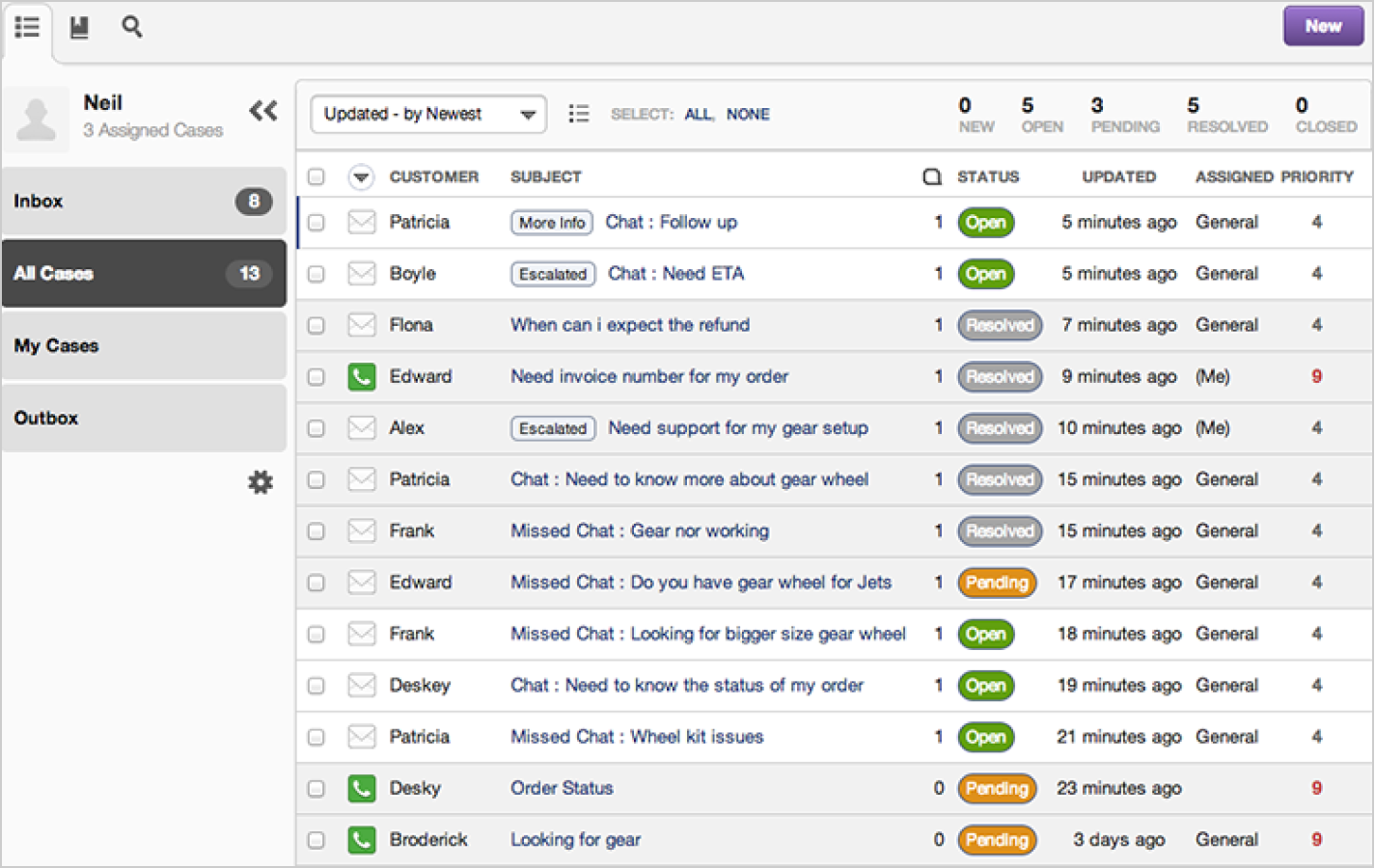Click email icon on 'Chat : Follow up' row
This screenshot has height=868, width=1375.
coord(362,222)
